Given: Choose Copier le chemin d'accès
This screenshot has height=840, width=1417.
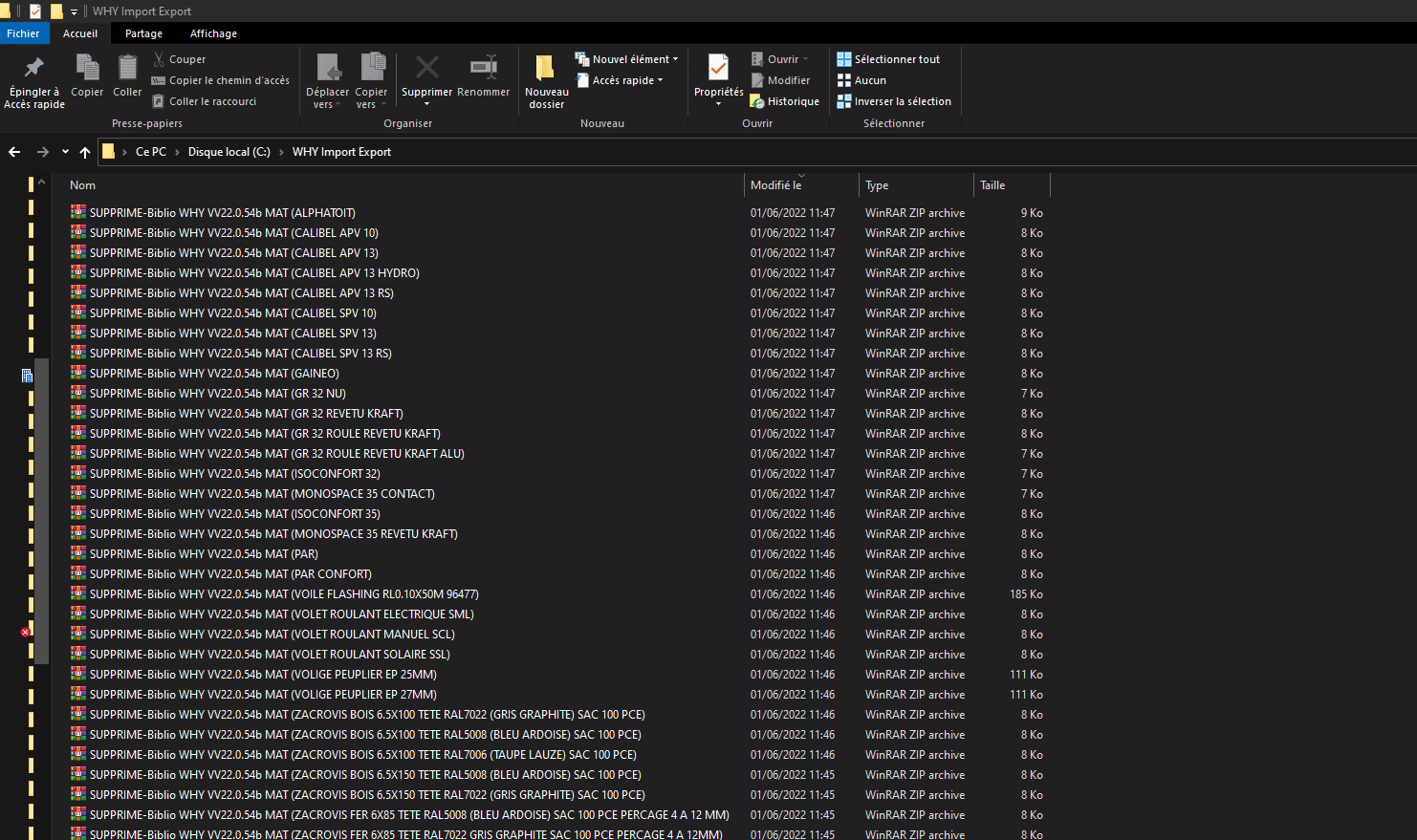Looking at the screenshot, I should click(x=221, y=80).
